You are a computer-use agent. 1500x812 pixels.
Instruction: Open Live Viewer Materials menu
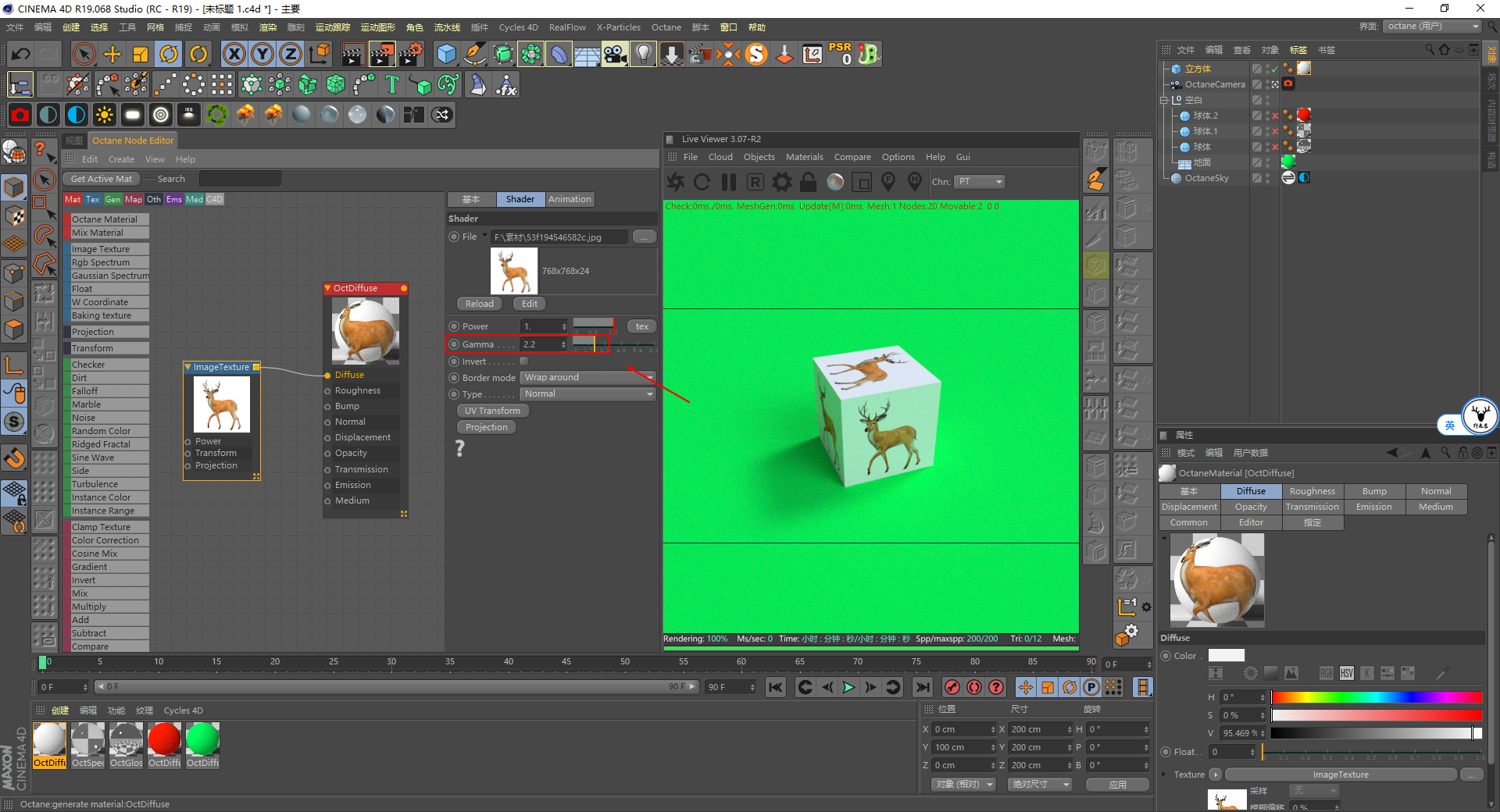tap(804, 157)
